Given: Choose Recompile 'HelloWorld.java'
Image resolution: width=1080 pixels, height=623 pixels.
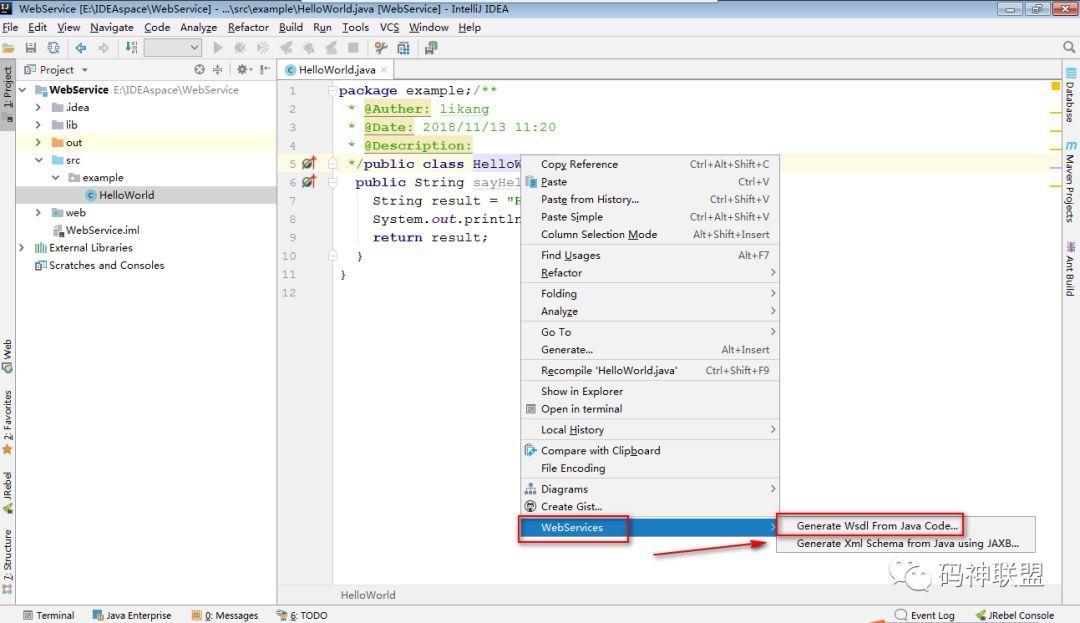Looking at the screenshot, I should (x=650, y=370).
